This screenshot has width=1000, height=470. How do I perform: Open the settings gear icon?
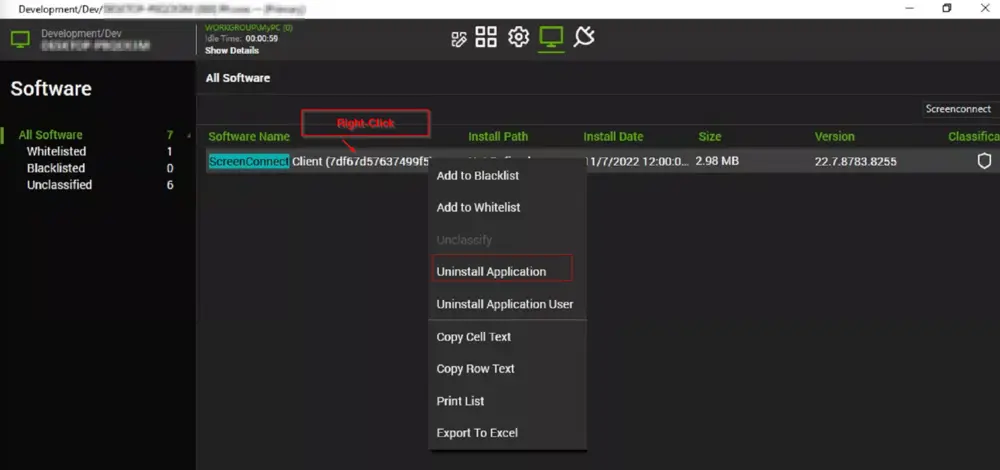tap(518, 37)
